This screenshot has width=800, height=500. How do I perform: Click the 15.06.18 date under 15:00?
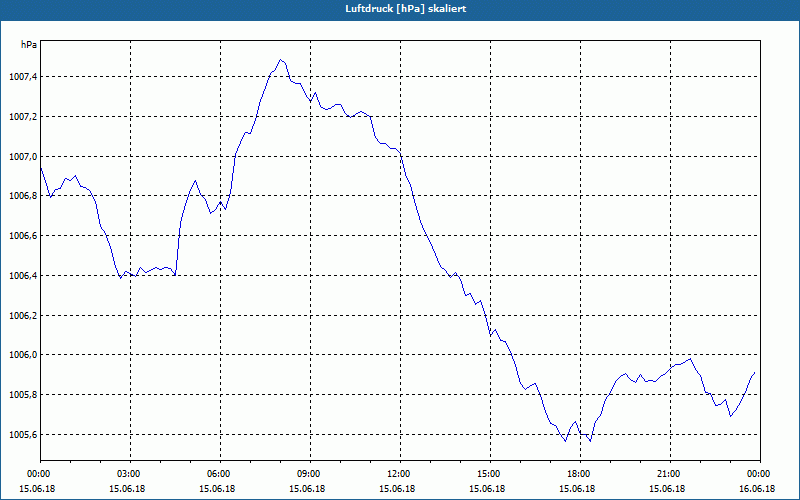[487, 489]
